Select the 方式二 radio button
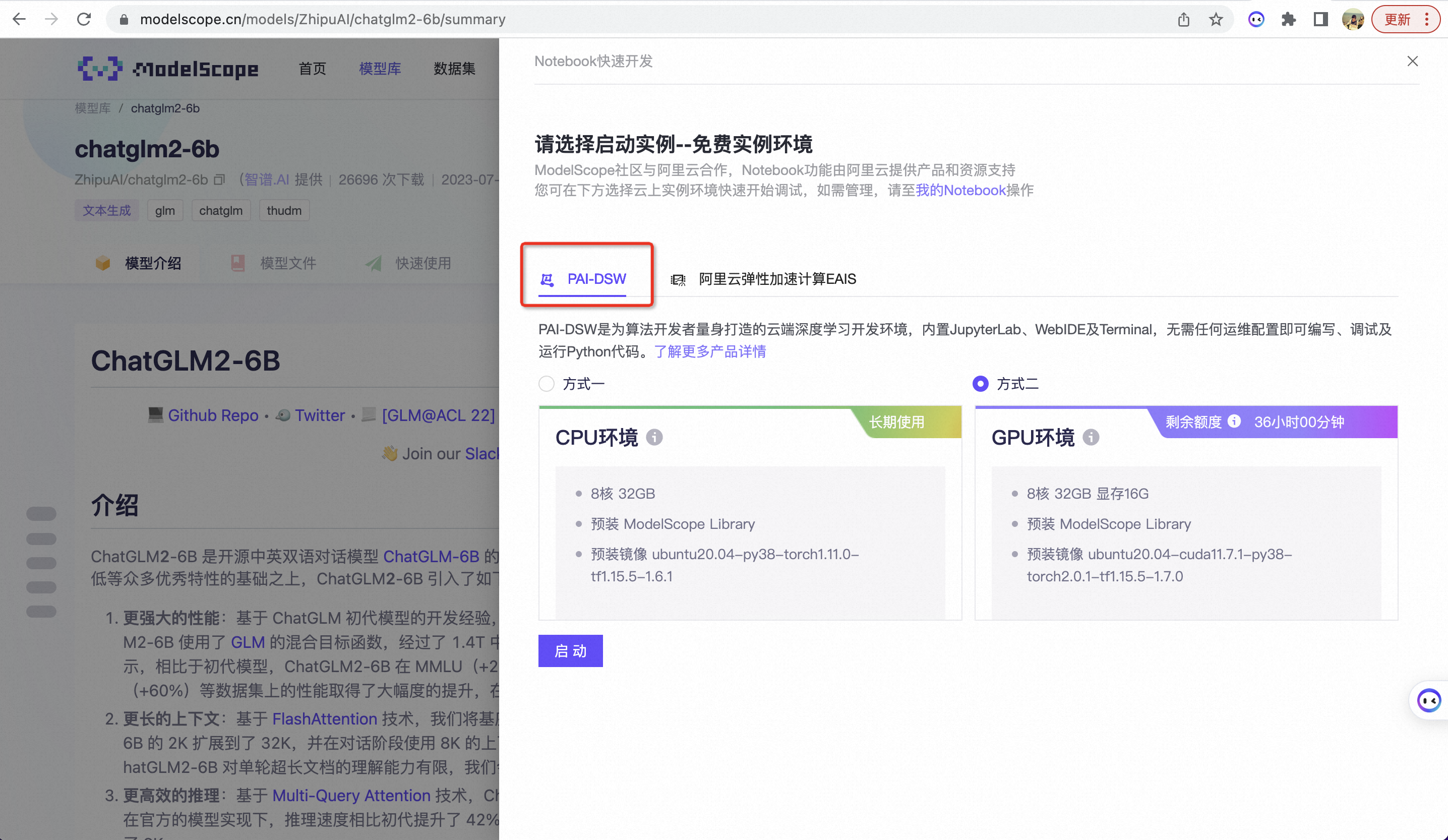 980,384
